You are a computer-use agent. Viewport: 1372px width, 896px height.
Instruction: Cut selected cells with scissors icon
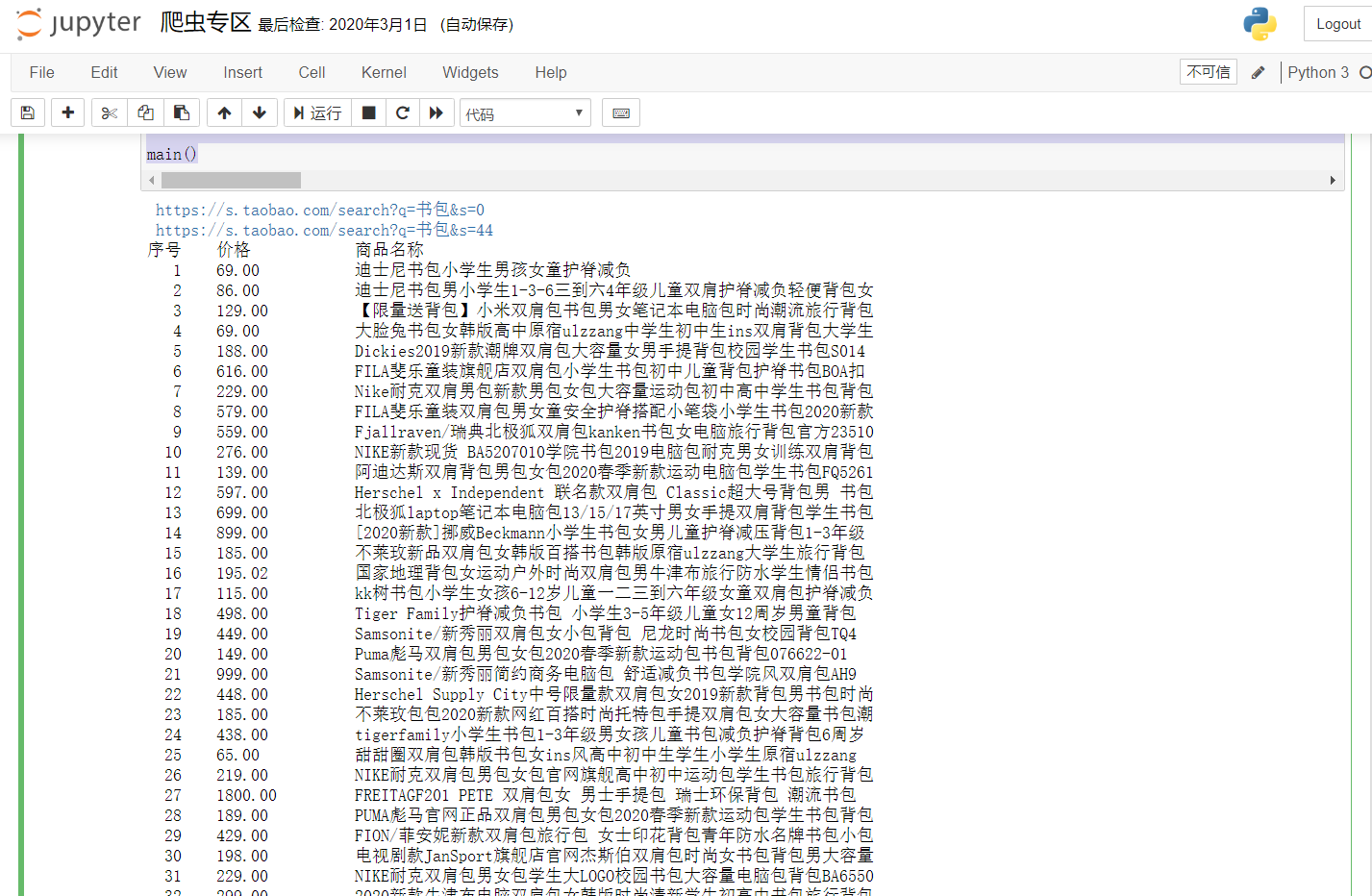110,112
